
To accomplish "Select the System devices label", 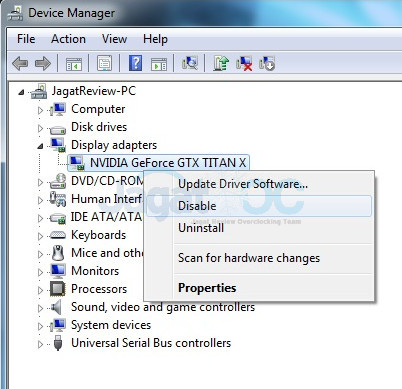I will [111, 325].
